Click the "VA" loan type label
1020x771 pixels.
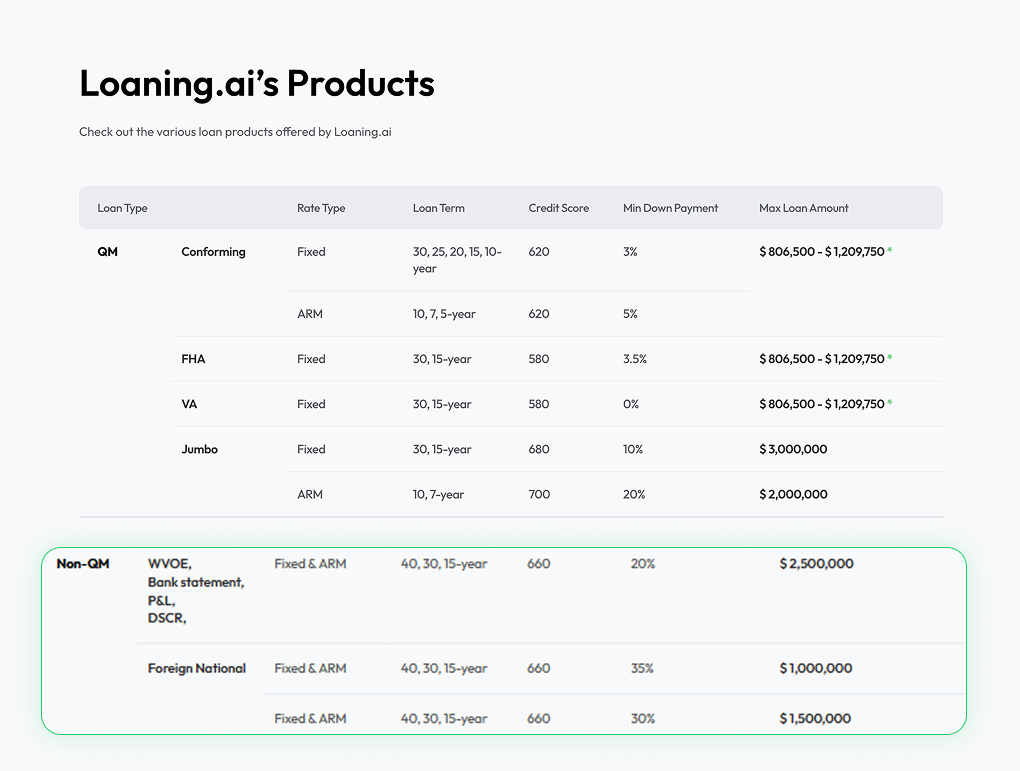pos(189,404)
